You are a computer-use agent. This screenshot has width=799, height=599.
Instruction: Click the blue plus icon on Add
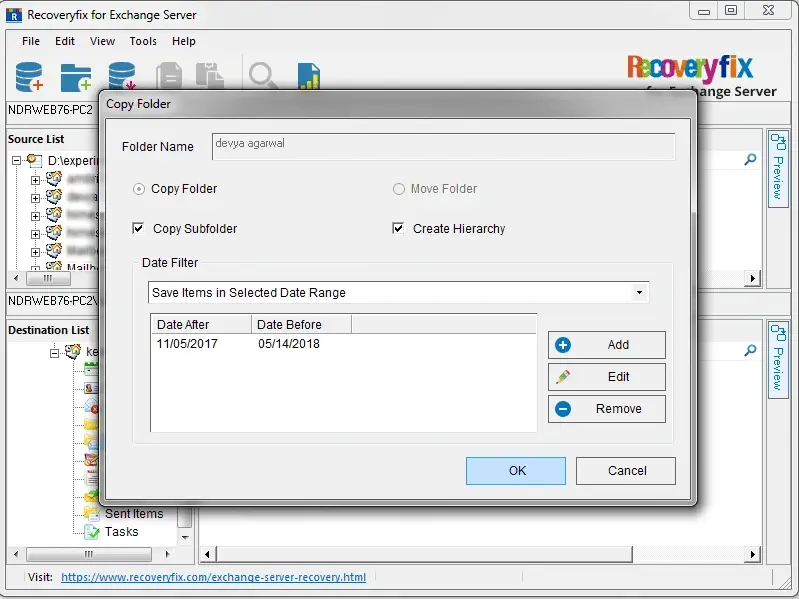click(563, 345)
